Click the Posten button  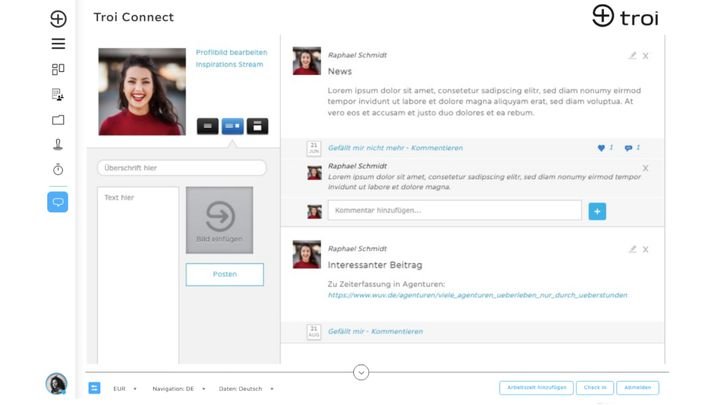coord(225,274)
